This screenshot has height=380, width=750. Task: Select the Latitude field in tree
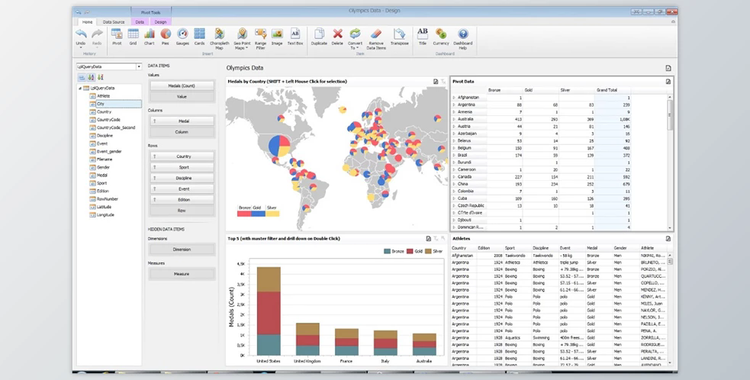pos(105,207)
